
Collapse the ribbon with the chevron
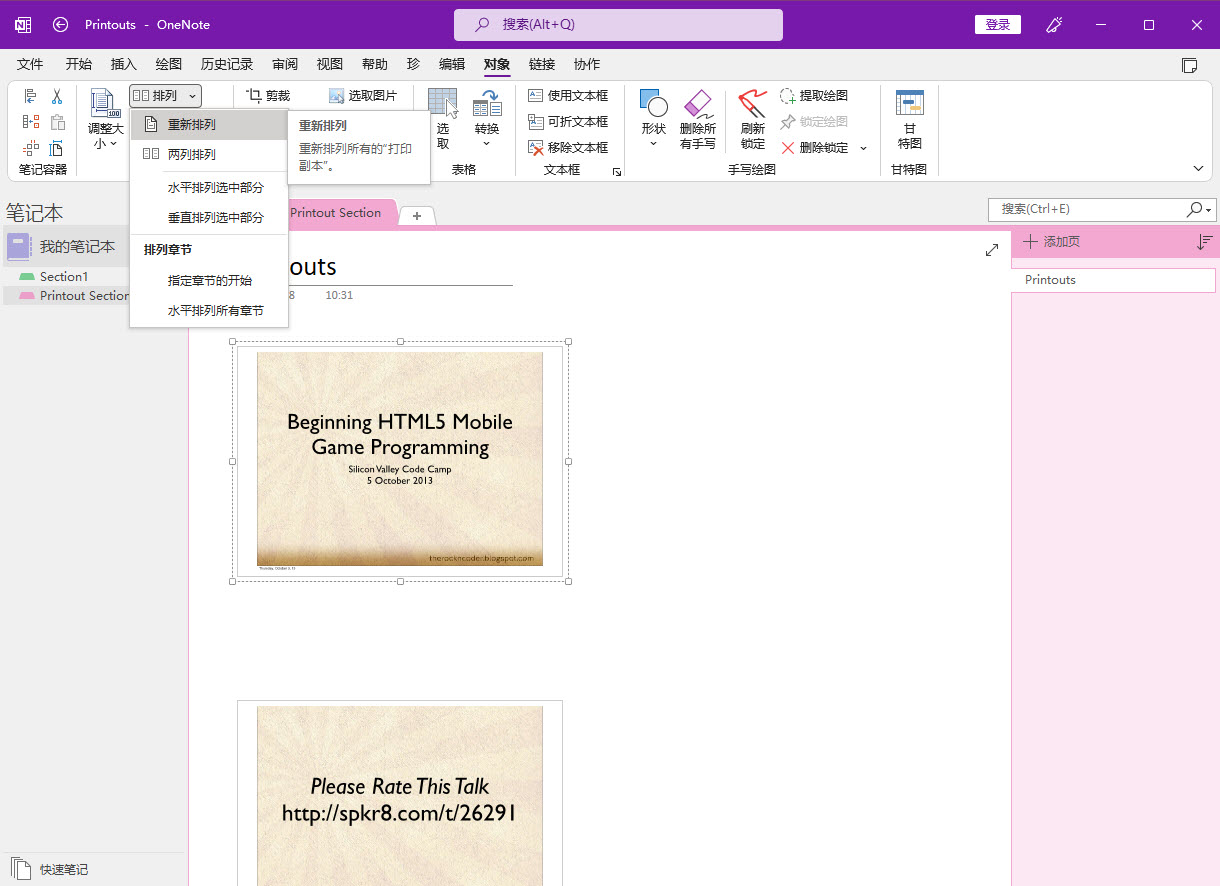(x=1199, y=169)
